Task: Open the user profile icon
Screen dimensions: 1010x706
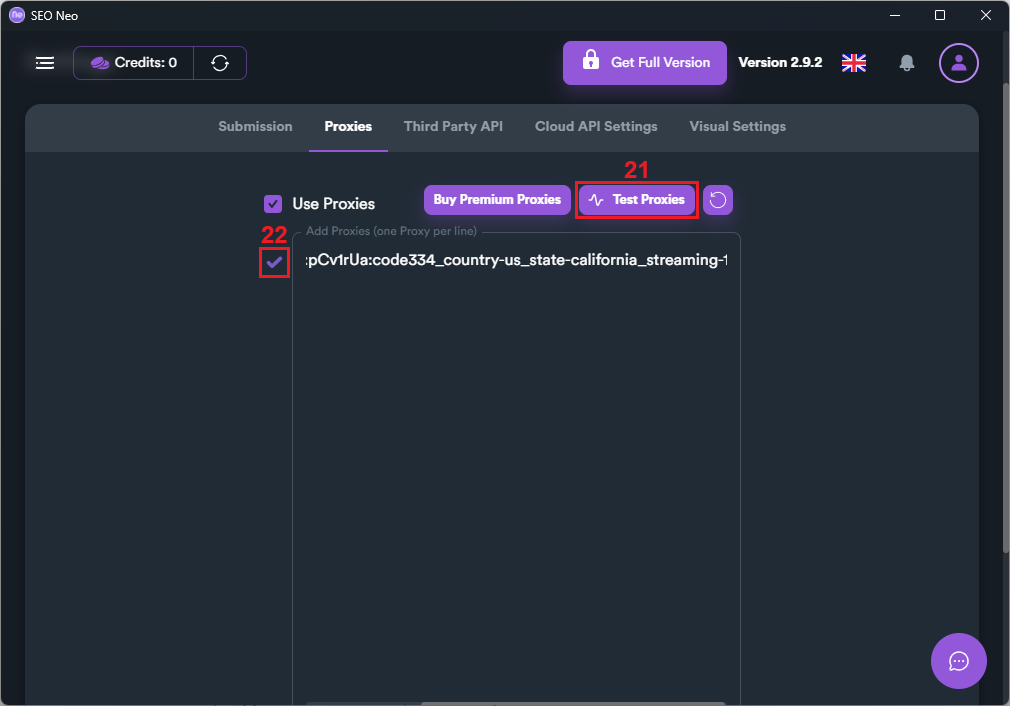Action: [958, 63]
